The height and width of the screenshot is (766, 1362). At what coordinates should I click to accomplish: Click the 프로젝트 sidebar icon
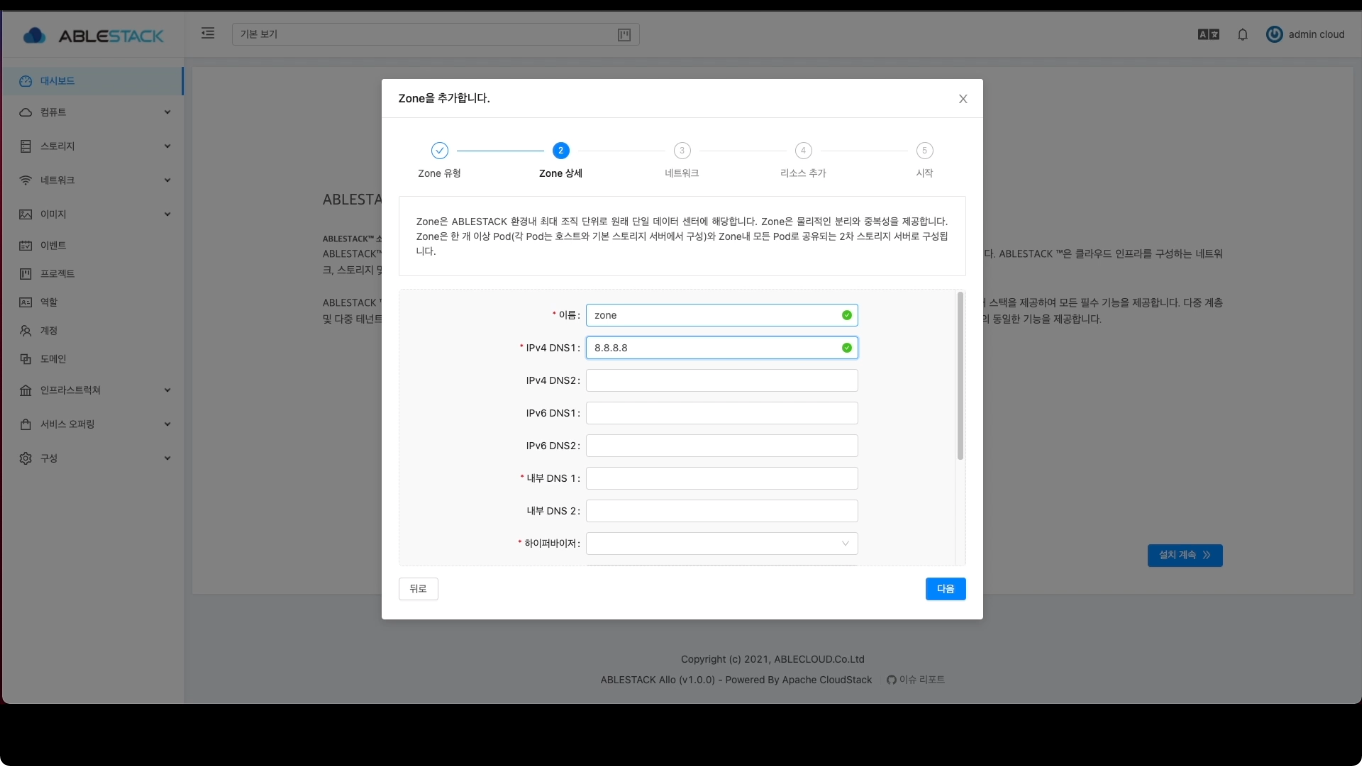[x=26, y=273]
